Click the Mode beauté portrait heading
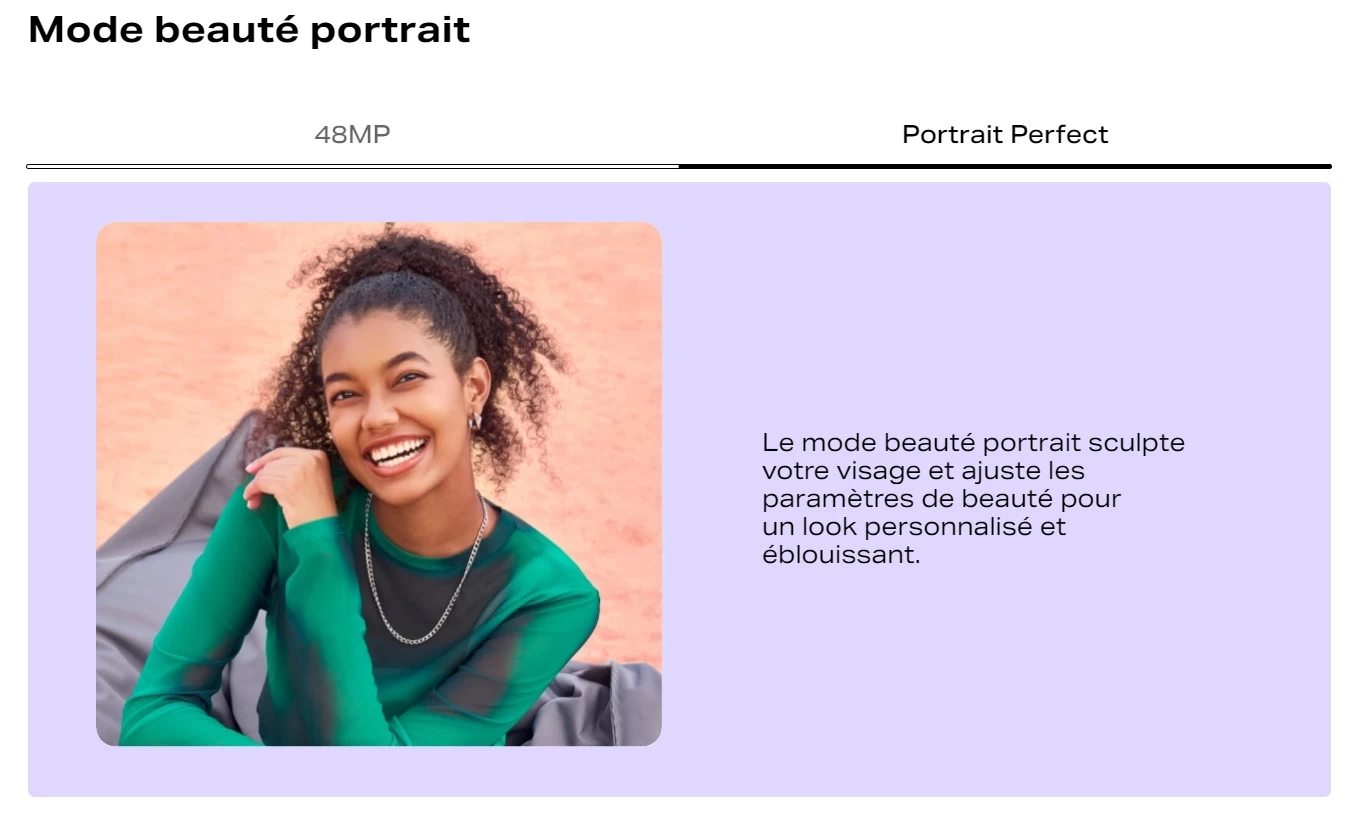Image resolution: width=1350 pixels, height=819 pixels. 249,30
